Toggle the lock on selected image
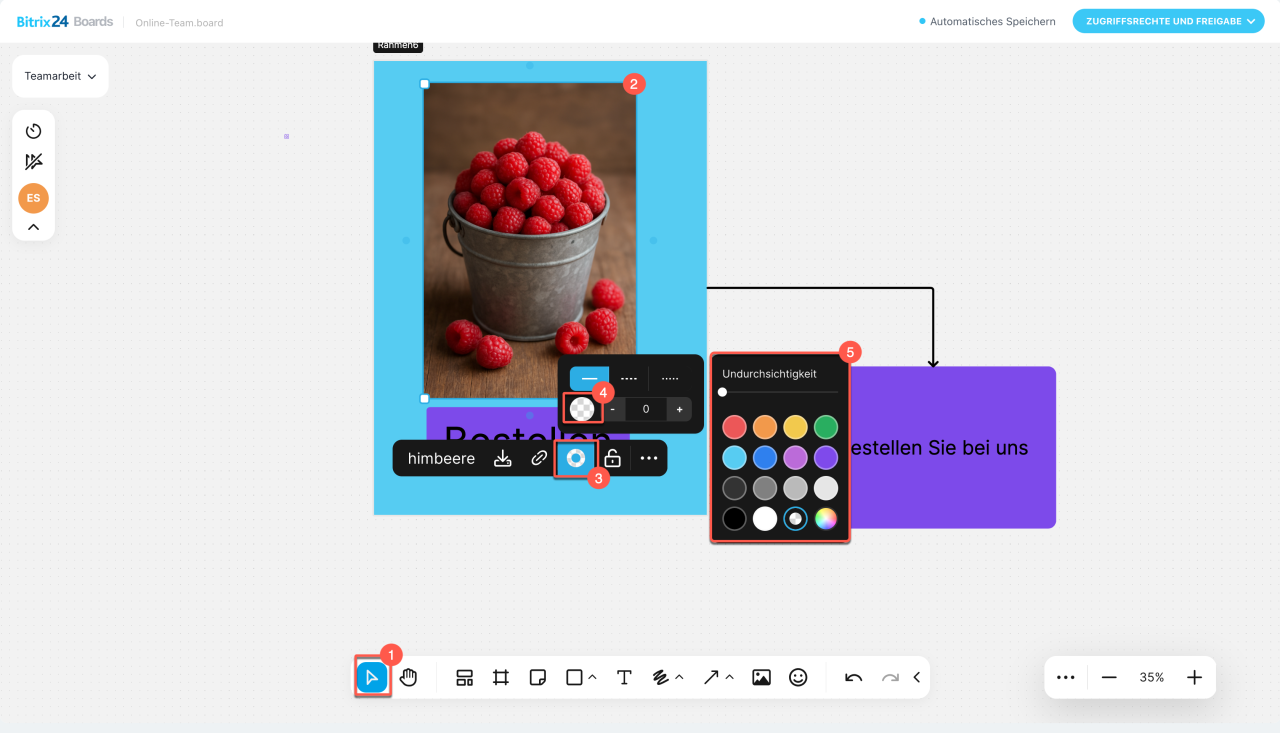This screenshot has width=1280, height=733. pos(612,458)
